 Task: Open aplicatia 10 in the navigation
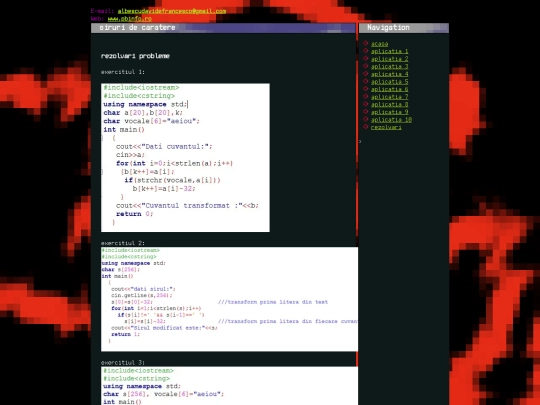[391, 120]
